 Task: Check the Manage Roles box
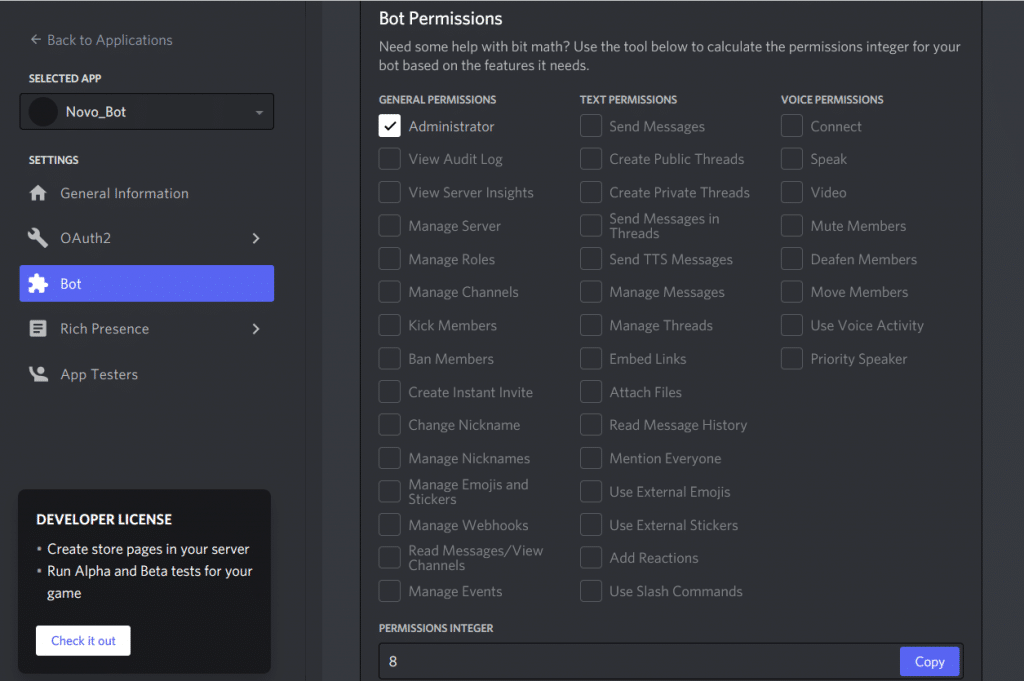coord(390,259)
